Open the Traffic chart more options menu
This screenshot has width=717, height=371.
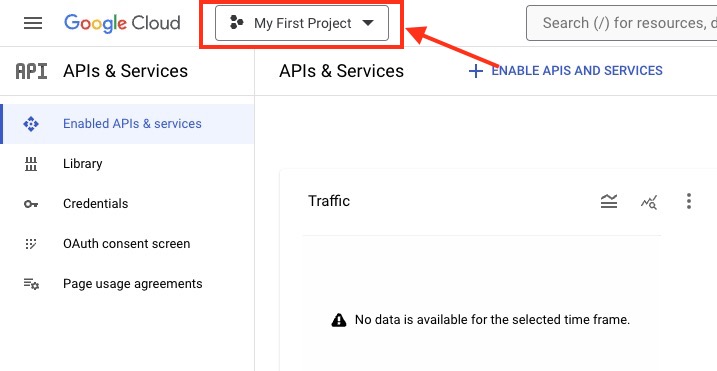(x=689, y=201)
